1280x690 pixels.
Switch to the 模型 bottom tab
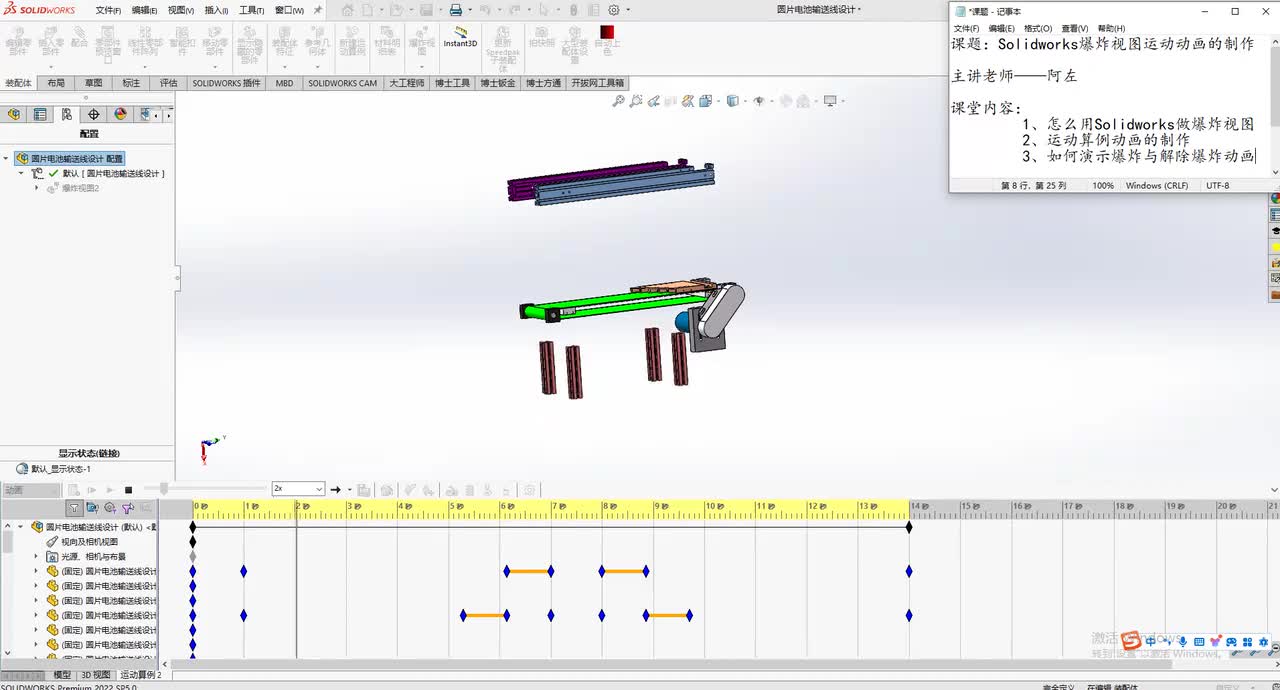pyautogui.click(x=62, y=675)
